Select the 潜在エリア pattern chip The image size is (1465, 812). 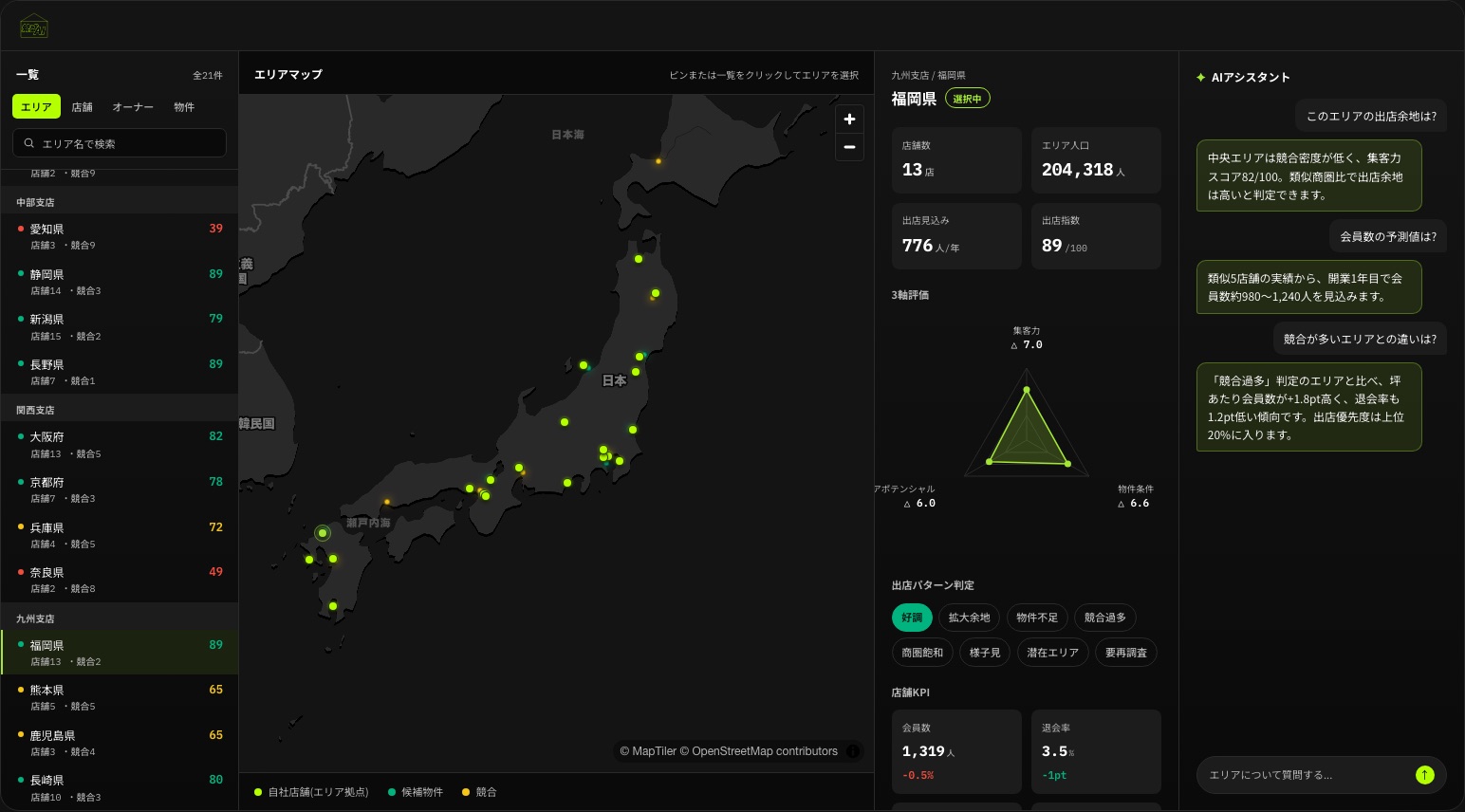[x=1053, y=653]
